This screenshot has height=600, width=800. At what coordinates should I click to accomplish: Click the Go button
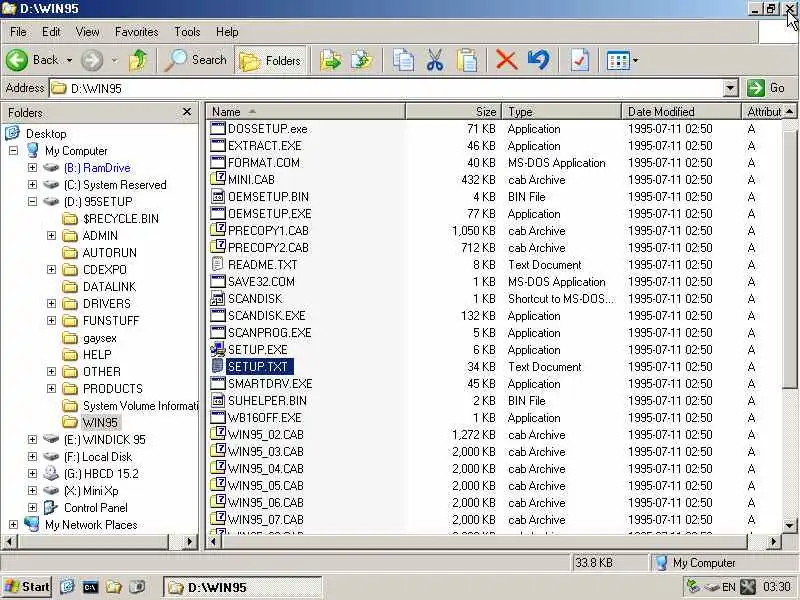(766, 88)
